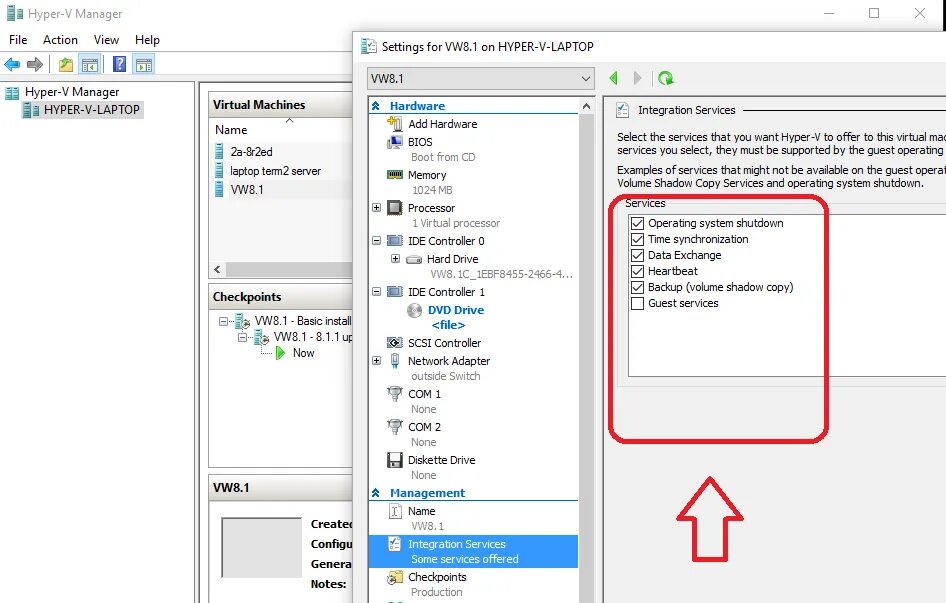Click the green refresh icon in Settings

coord(665,78)
